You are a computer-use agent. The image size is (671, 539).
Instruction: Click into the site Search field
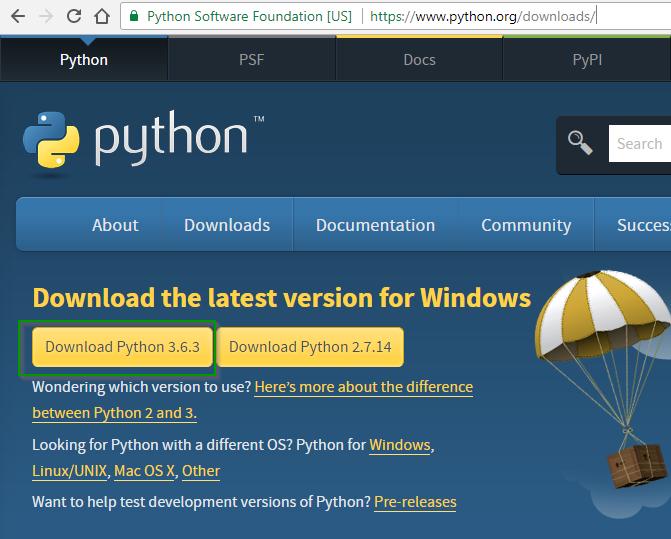pyautogui.click(x=640, y=144)
